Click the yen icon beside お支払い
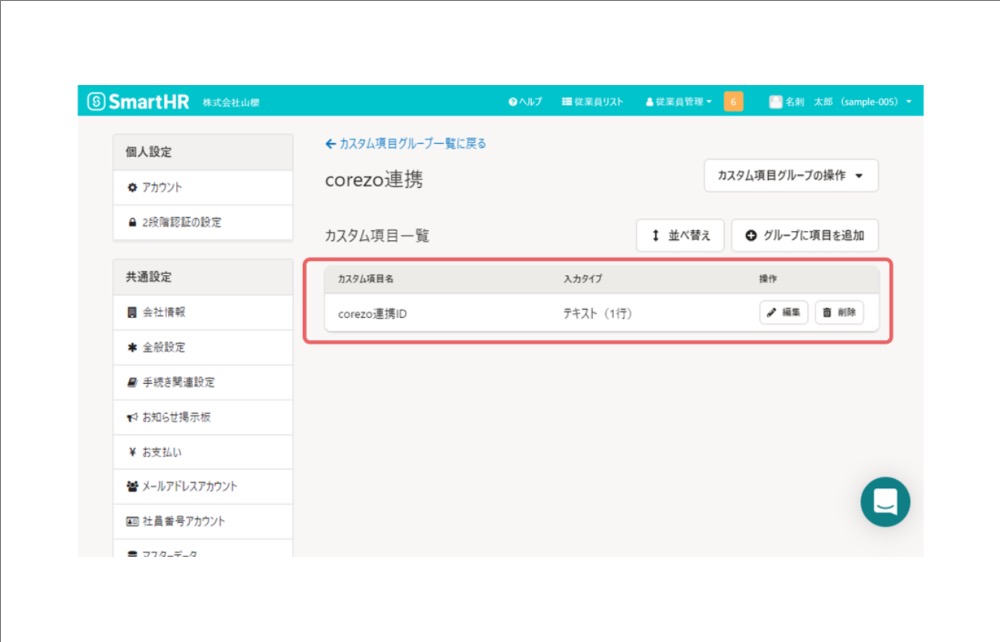 click(132, 452)
